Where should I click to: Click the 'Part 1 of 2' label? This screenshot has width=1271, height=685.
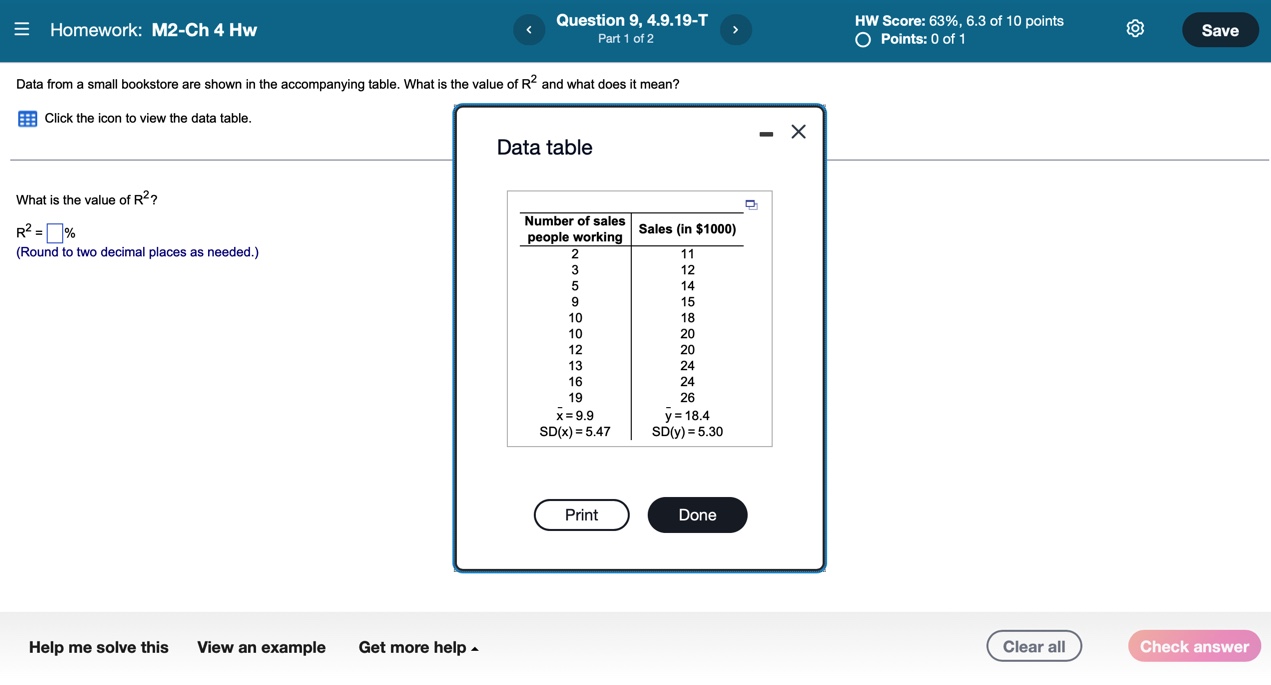[x=626, y=39]
